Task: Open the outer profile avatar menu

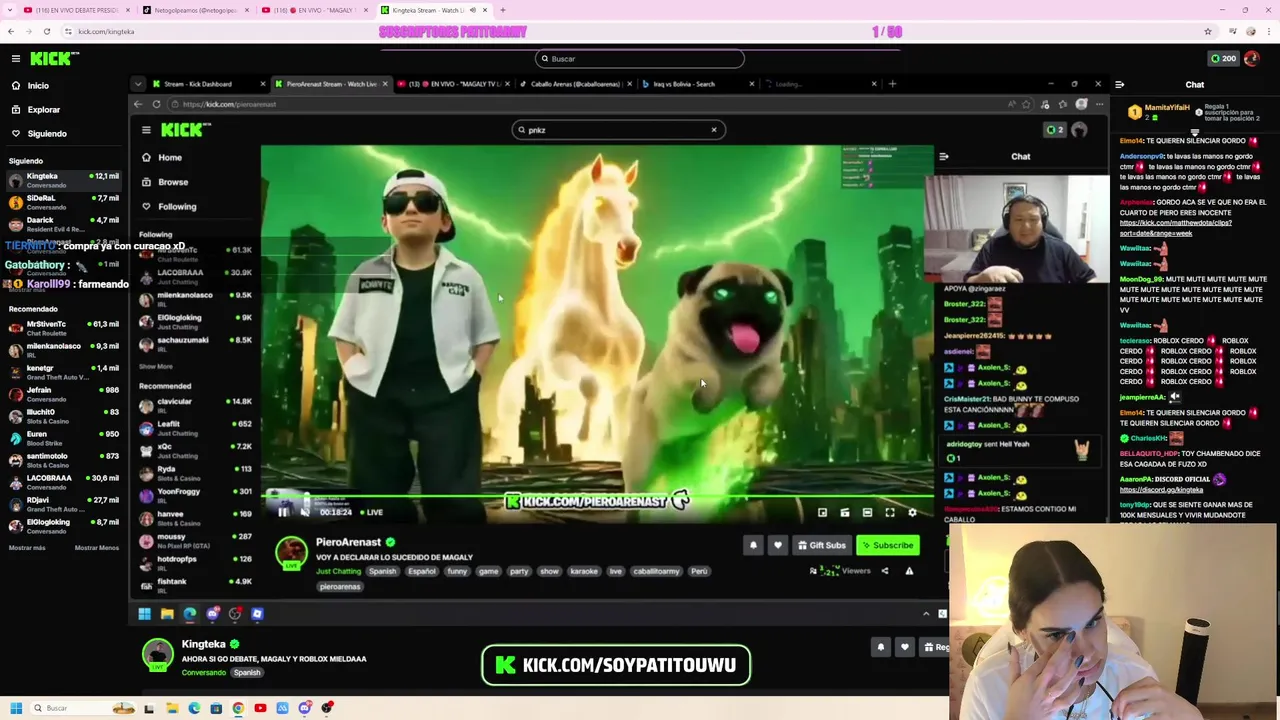Action: pyautogui.click(x=1252, y=59)
